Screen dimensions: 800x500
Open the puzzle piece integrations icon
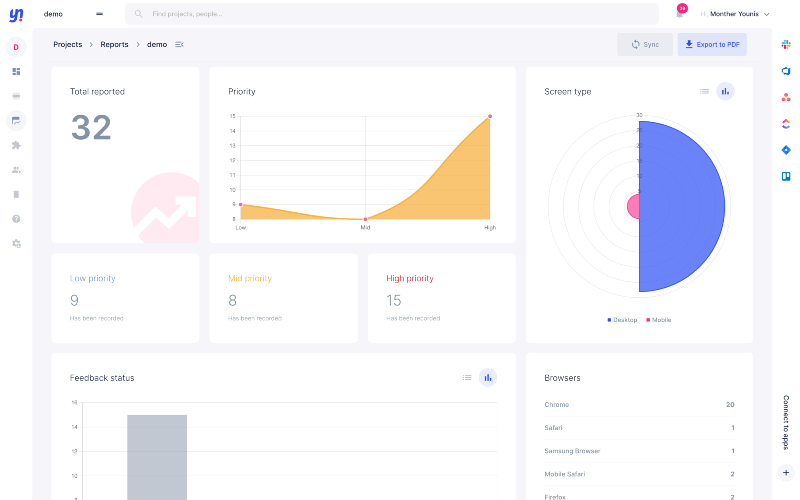pyautogui.click(x=16, y=145)
